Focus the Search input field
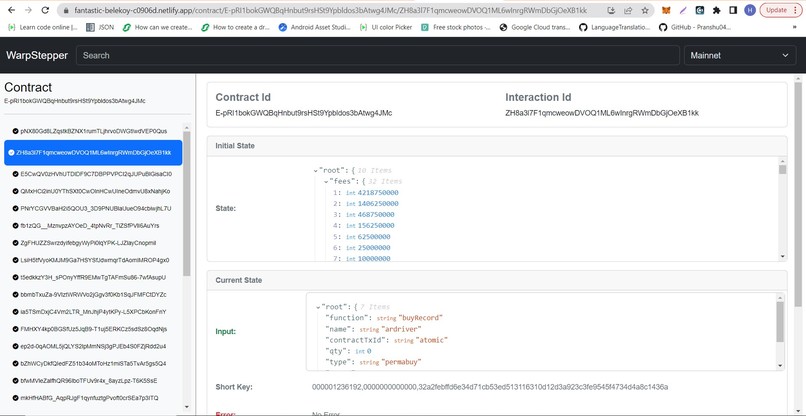The width and height of the screenshot is (806, 416). pyautogui.click(x=378, y=55)
